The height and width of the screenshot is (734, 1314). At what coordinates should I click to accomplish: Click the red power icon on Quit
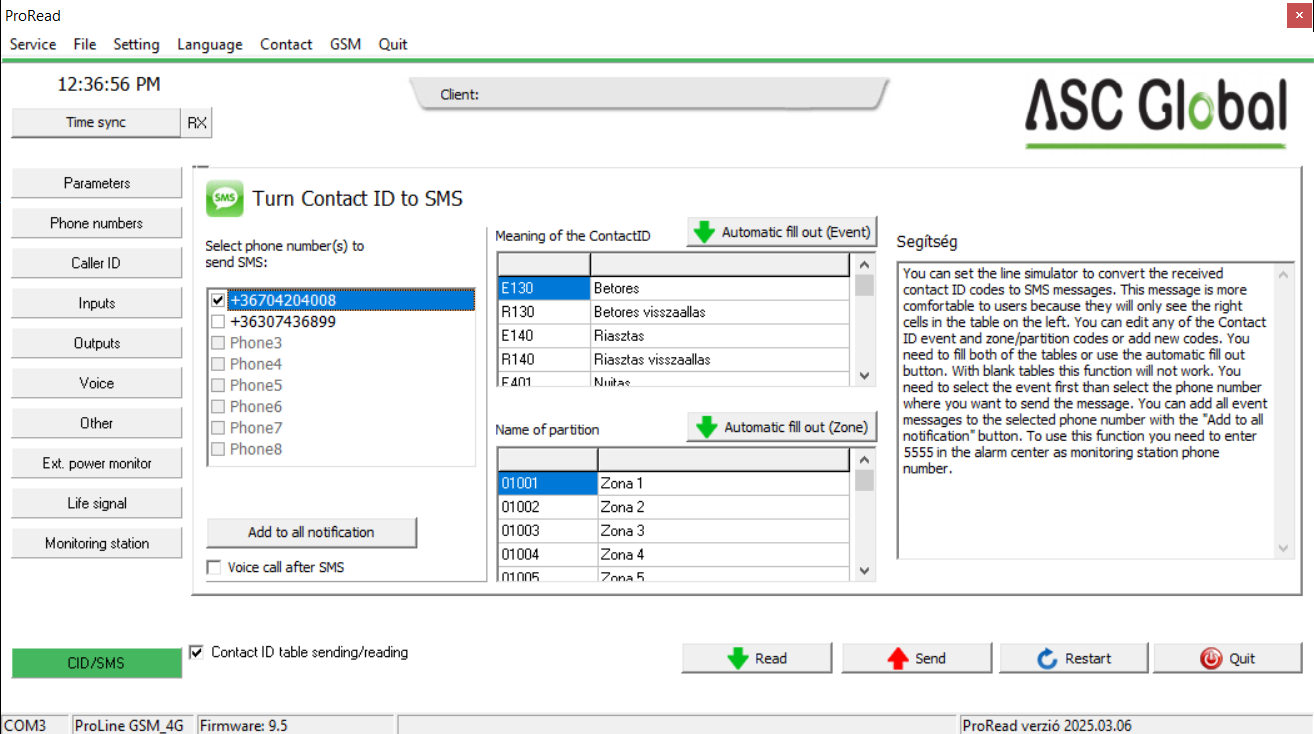click(1211, 658)
